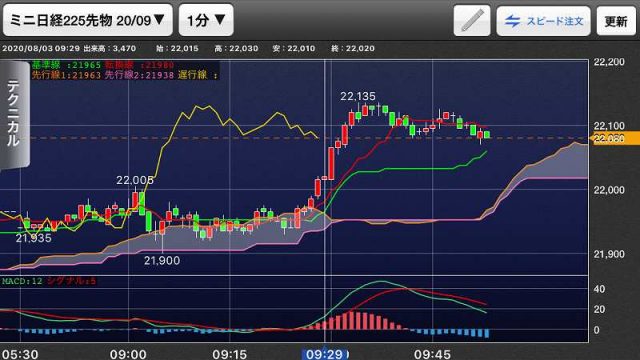
Task: Tap the 21,900 price axis label
Action: (609, 254)
